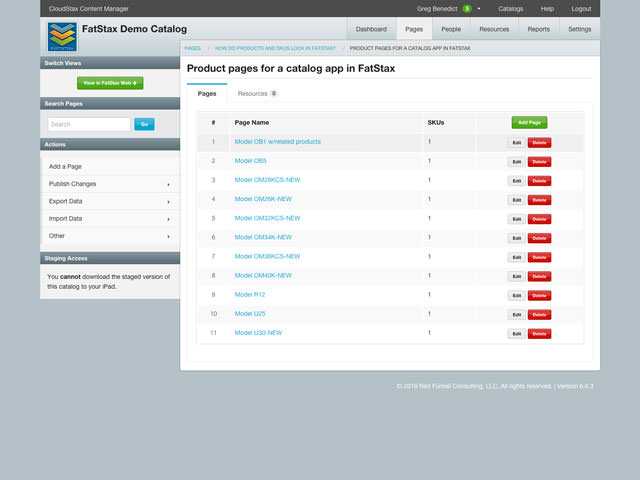Delete the Model OM40K-NEW row
This screenshot has height=480, width=640.
pyautogui.click(x=539, y=276)
